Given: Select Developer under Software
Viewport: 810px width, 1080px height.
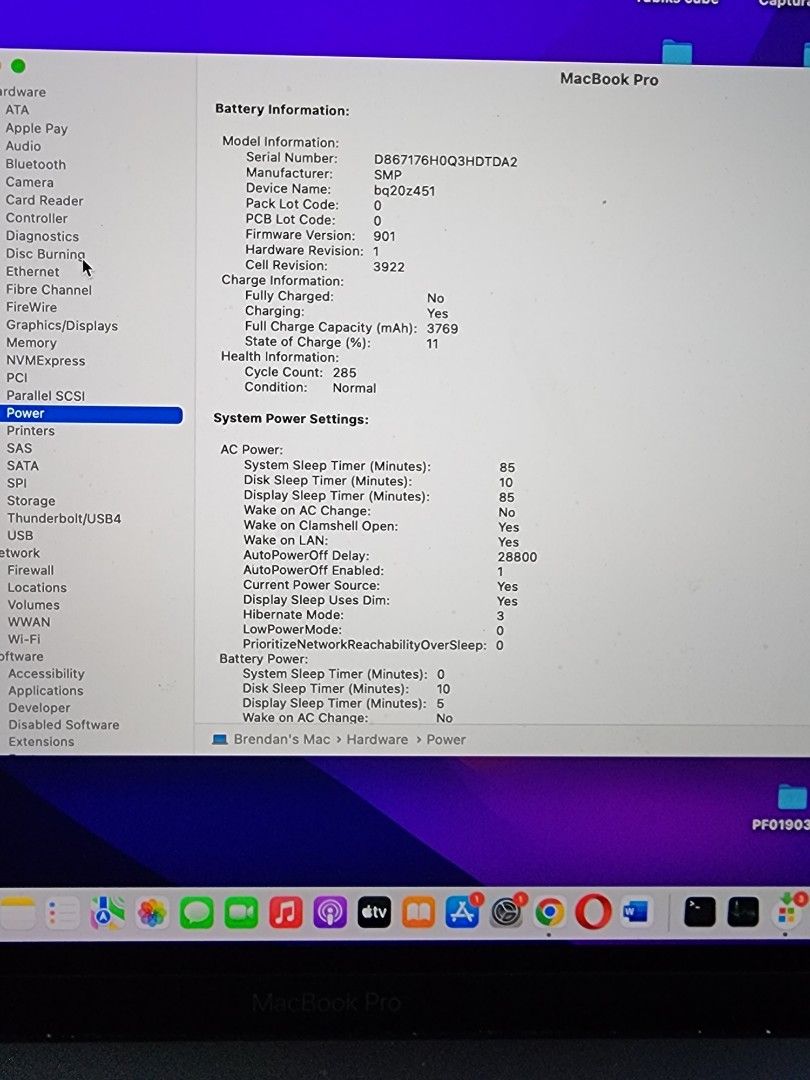Looking at the screenshot, I should point(39,708).
